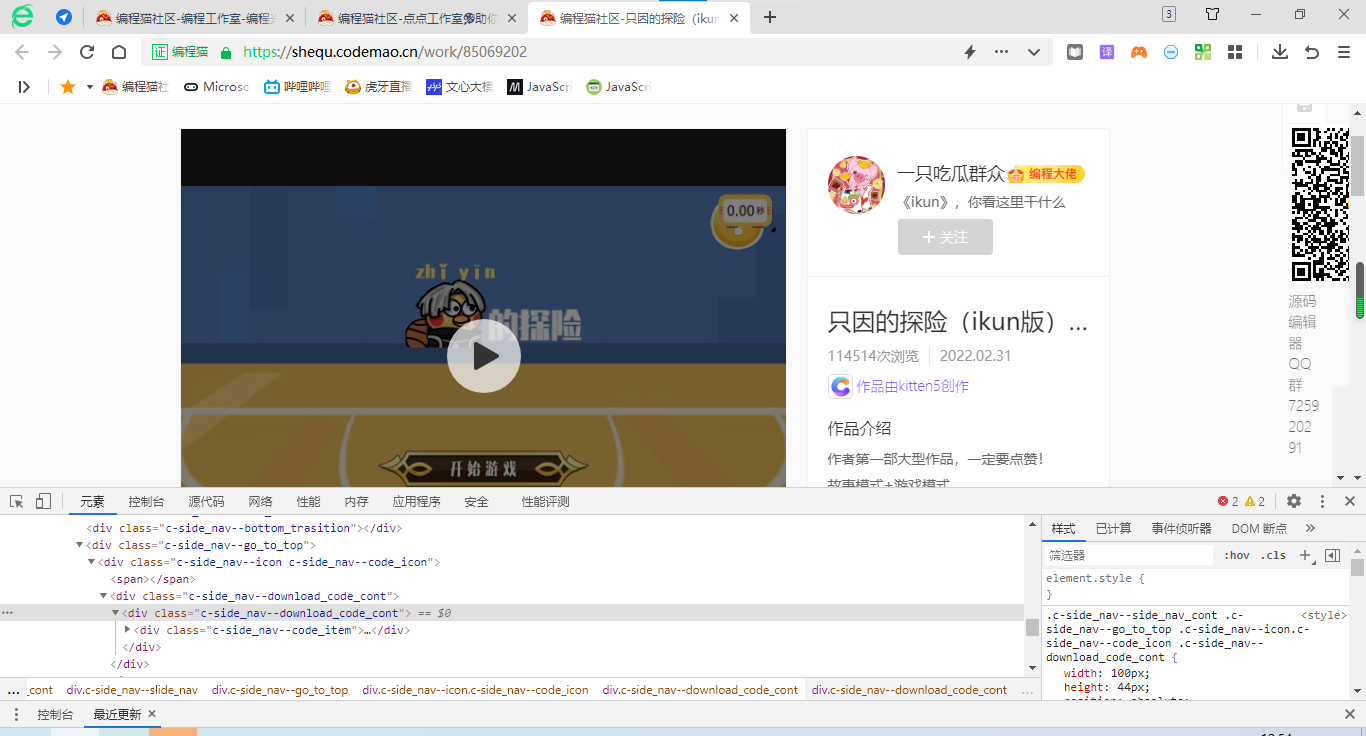
Task: Open the browser main hamburger menu
Action: pos(1344,52)
